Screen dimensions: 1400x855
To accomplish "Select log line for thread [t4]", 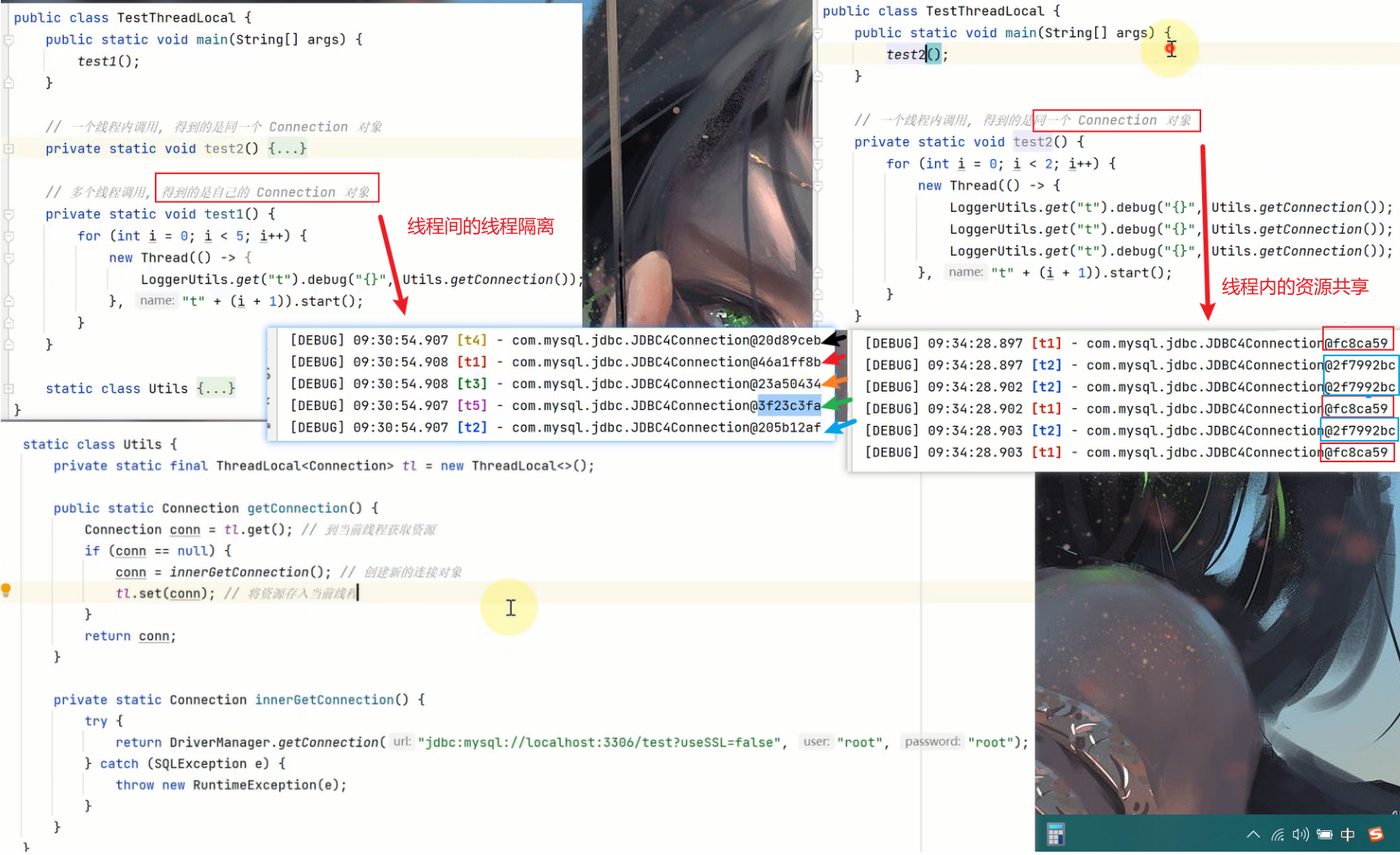I will point(555,341).
